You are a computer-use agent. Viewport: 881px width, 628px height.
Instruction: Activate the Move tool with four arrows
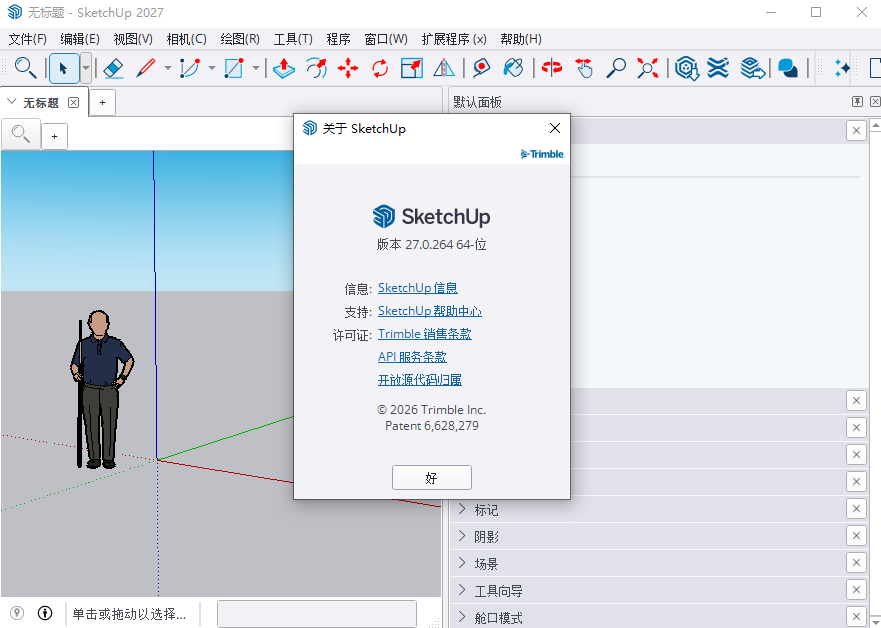pyautogui.click(x=348, y=69)
